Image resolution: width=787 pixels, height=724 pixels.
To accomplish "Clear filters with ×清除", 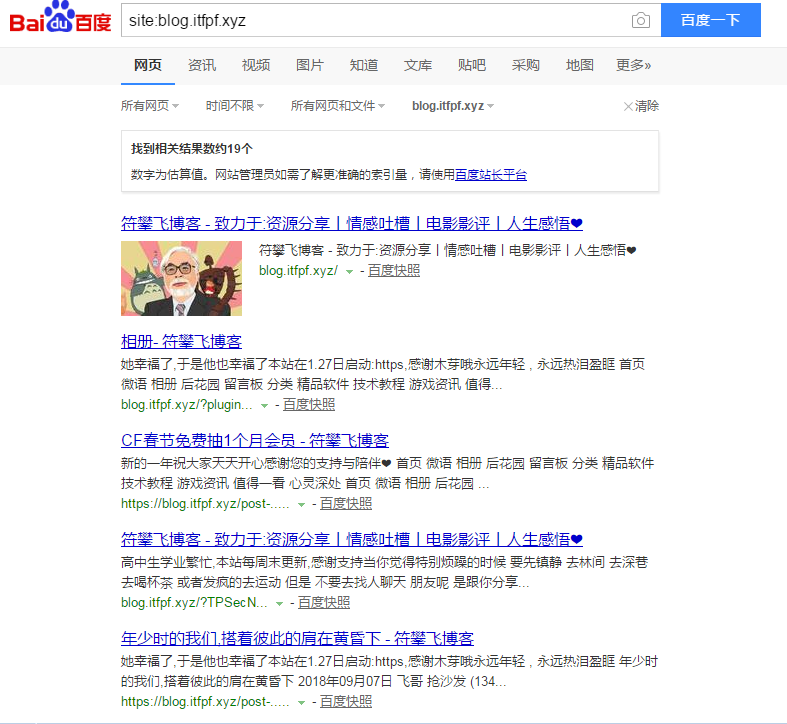I will point(641,106).
